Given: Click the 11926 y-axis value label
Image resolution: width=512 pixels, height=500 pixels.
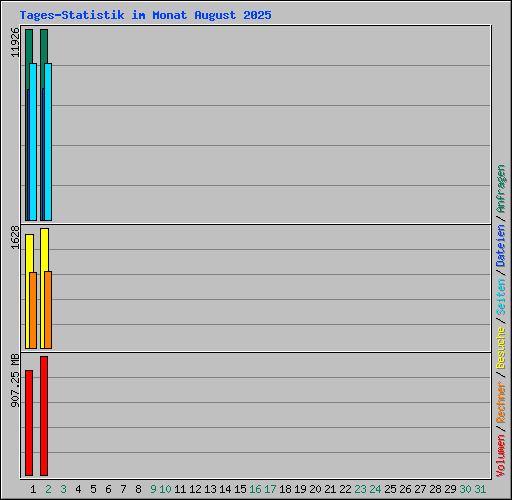Looking at the screenshot, I should click(15, 42).
